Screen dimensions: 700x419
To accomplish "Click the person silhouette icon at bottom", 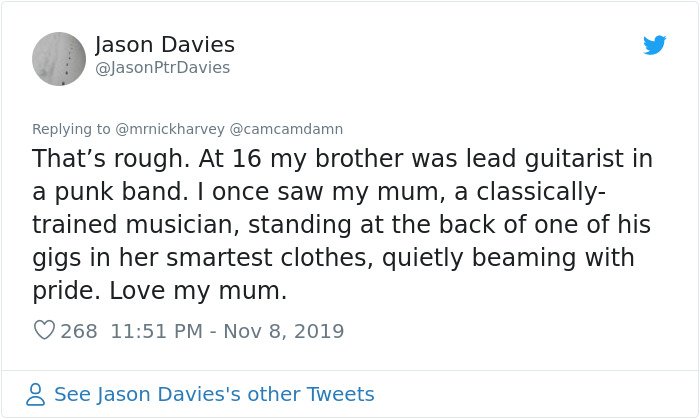I will (35, 394).
